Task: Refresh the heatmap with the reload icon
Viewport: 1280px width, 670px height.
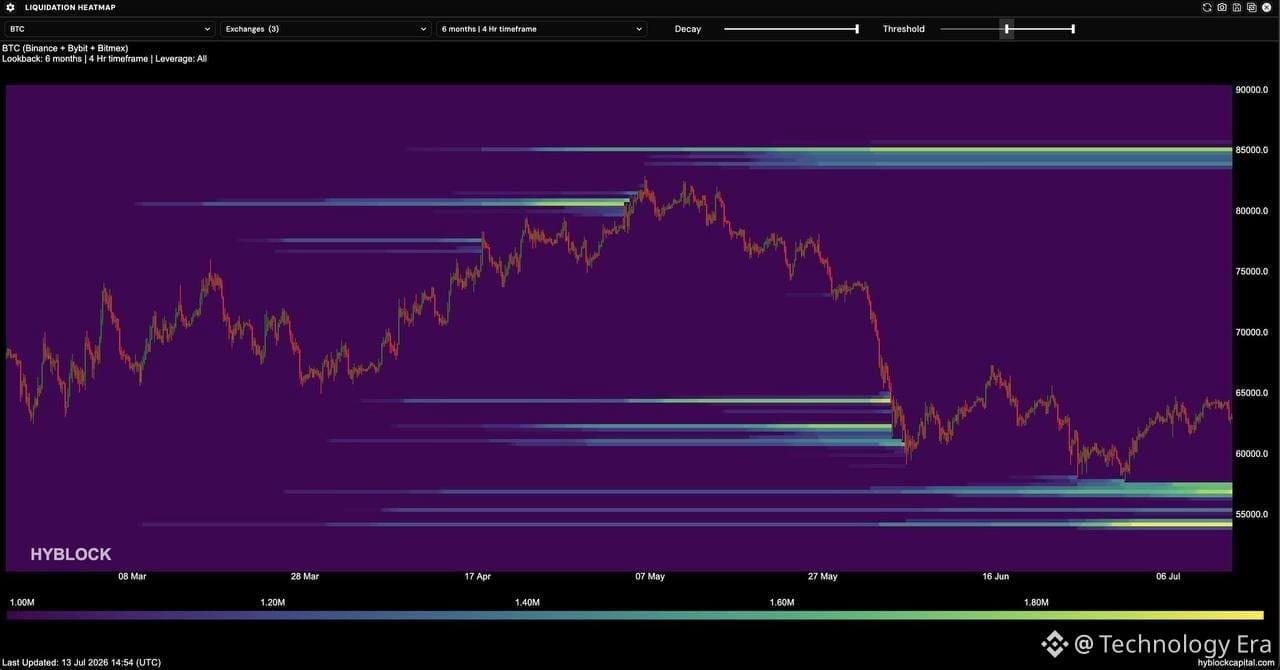Action: point(1207,8)
